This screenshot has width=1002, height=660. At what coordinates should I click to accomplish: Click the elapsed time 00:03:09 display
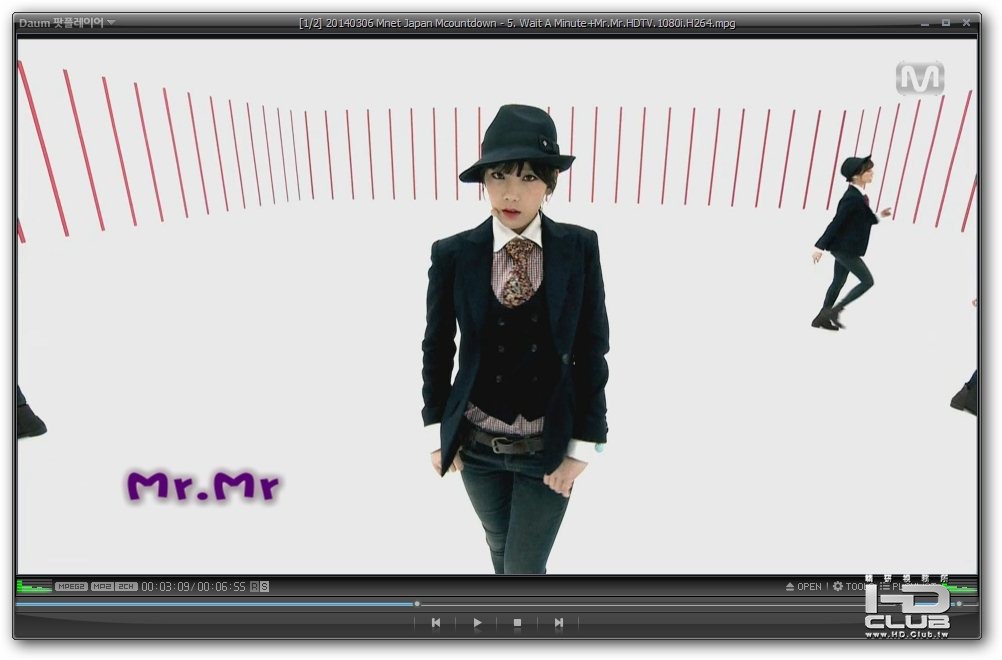(x=166, y=587)
